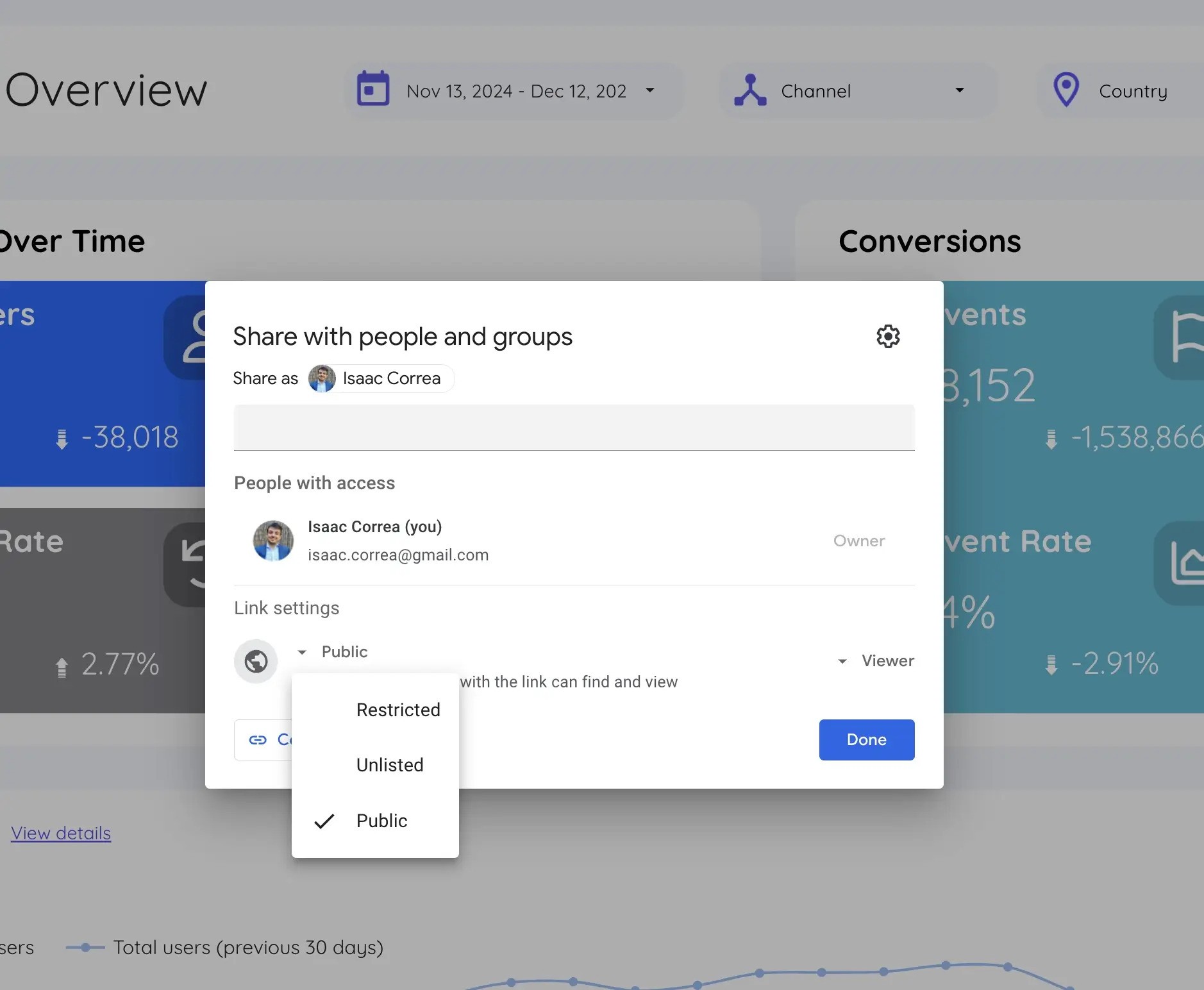
Task: Click the email input field in the share dialog
Action: pyautogui.click(x=574, y=427)
